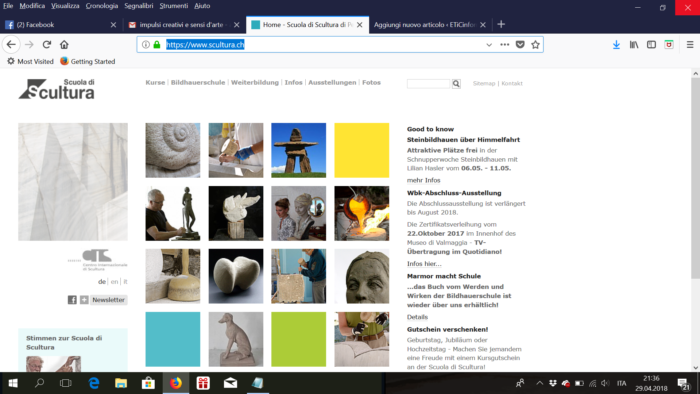Screen dimensions: 700x394
Task: Show site information icon in address bar
Action: click(x=146, y=45)
